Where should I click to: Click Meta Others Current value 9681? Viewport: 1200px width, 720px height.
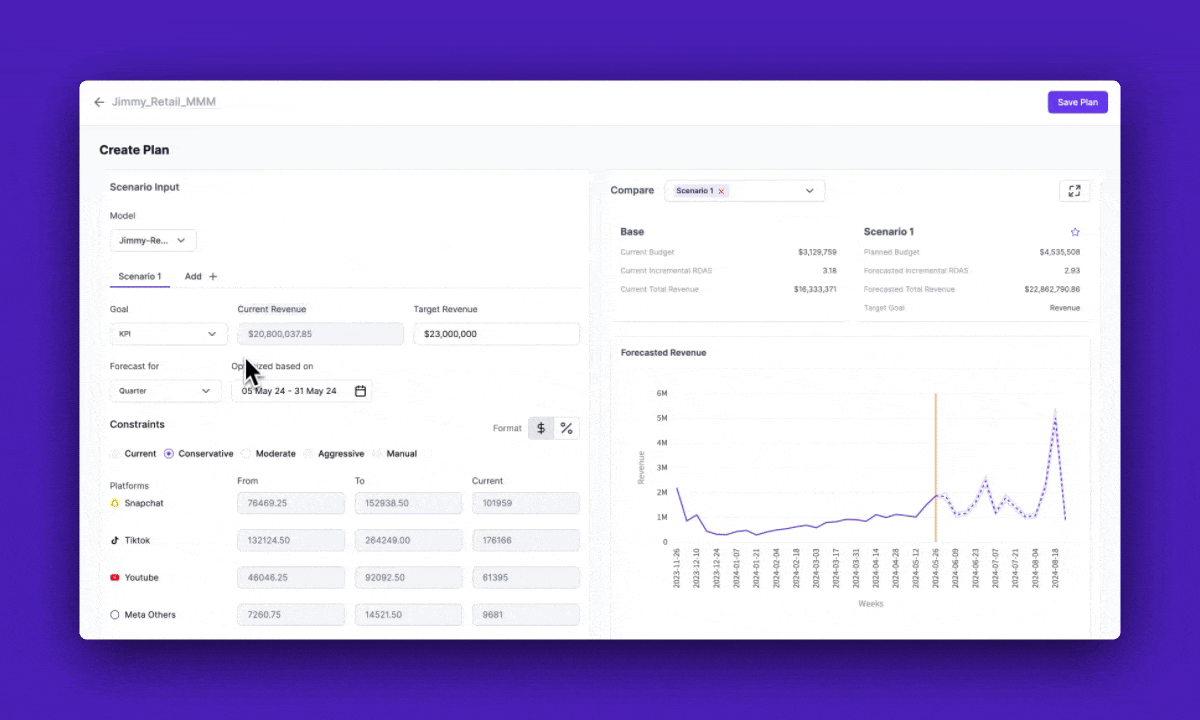point(526,615)
